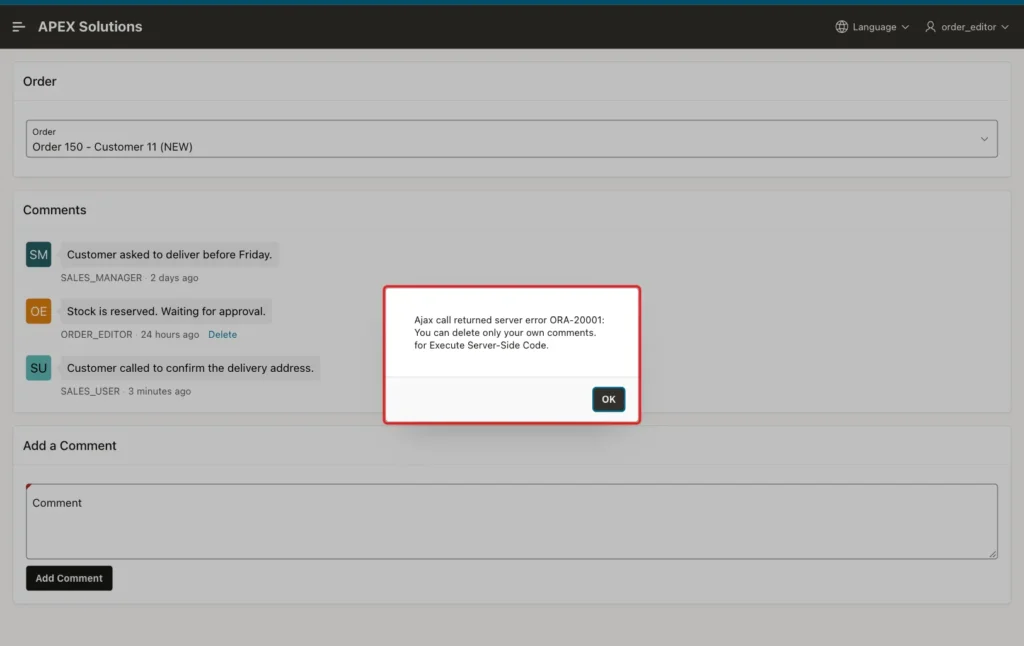Click the '2 days ago' timestamp
Viewport: 1024px width, 646px height.
click(174, 278)
